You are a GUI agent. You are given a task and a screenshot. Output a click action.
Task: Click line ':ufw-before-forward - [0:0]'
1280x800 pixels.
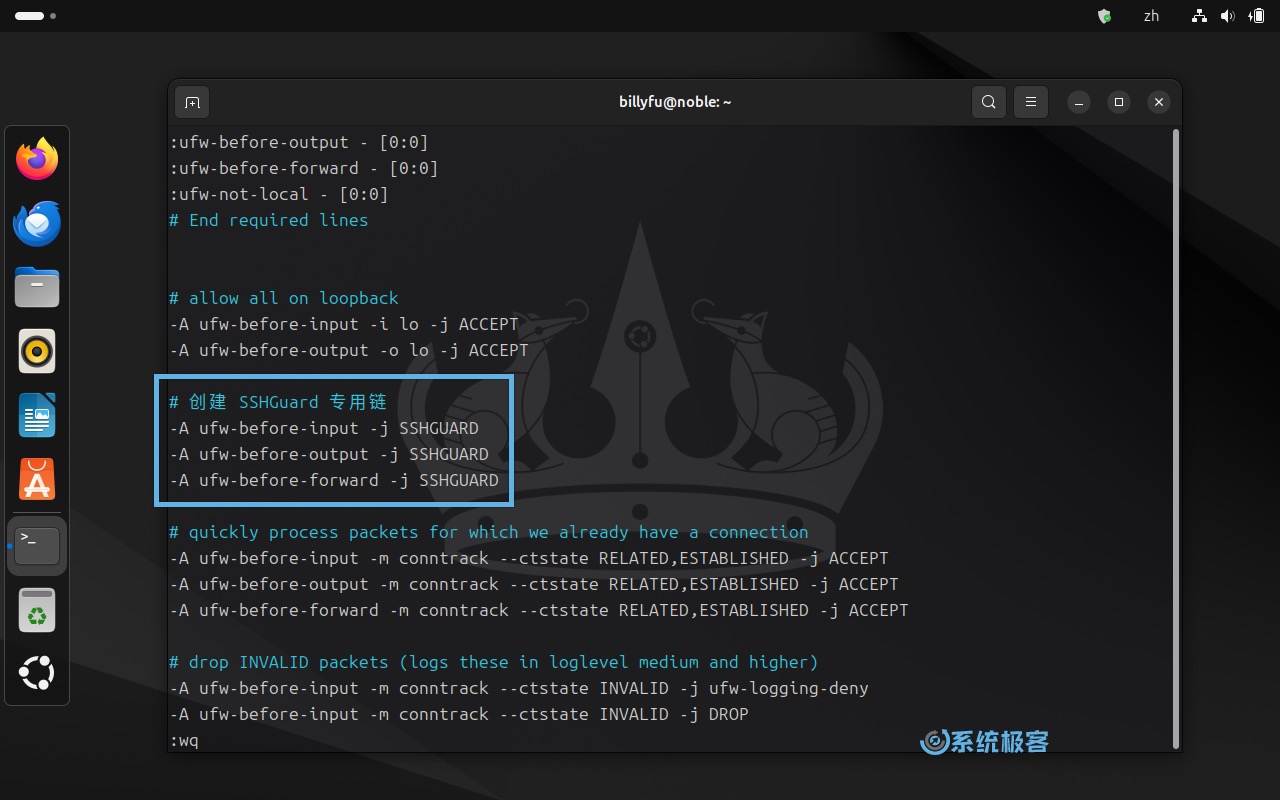click(304, 168)
